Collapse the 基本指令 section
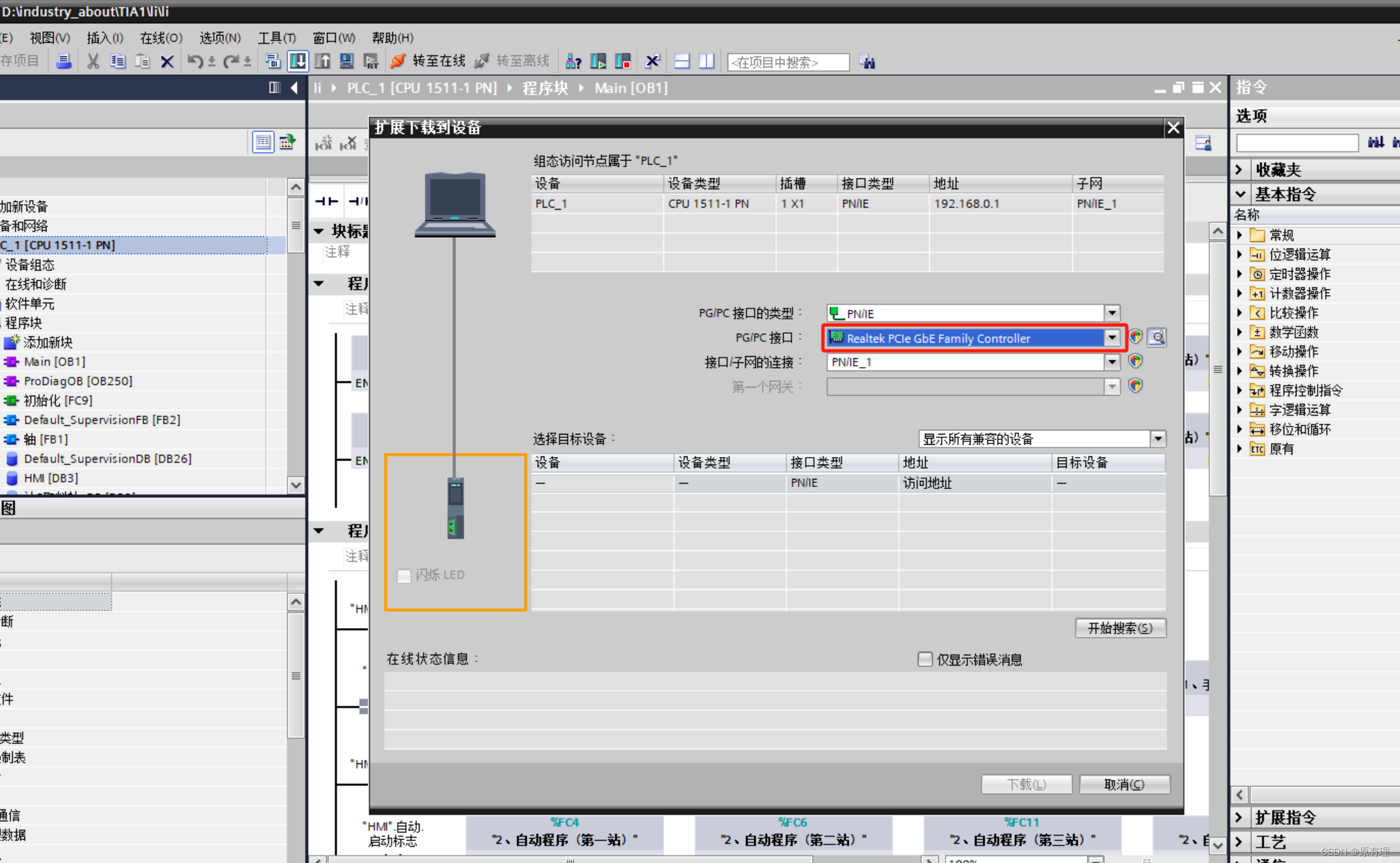 click(1241, 194)
